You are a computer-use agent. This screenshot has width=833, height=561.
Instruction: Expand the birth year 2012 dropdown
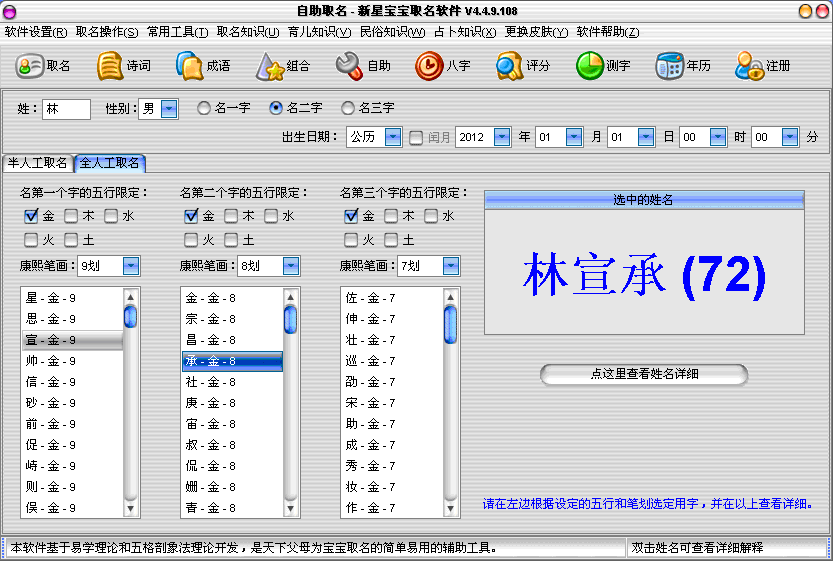502,137
